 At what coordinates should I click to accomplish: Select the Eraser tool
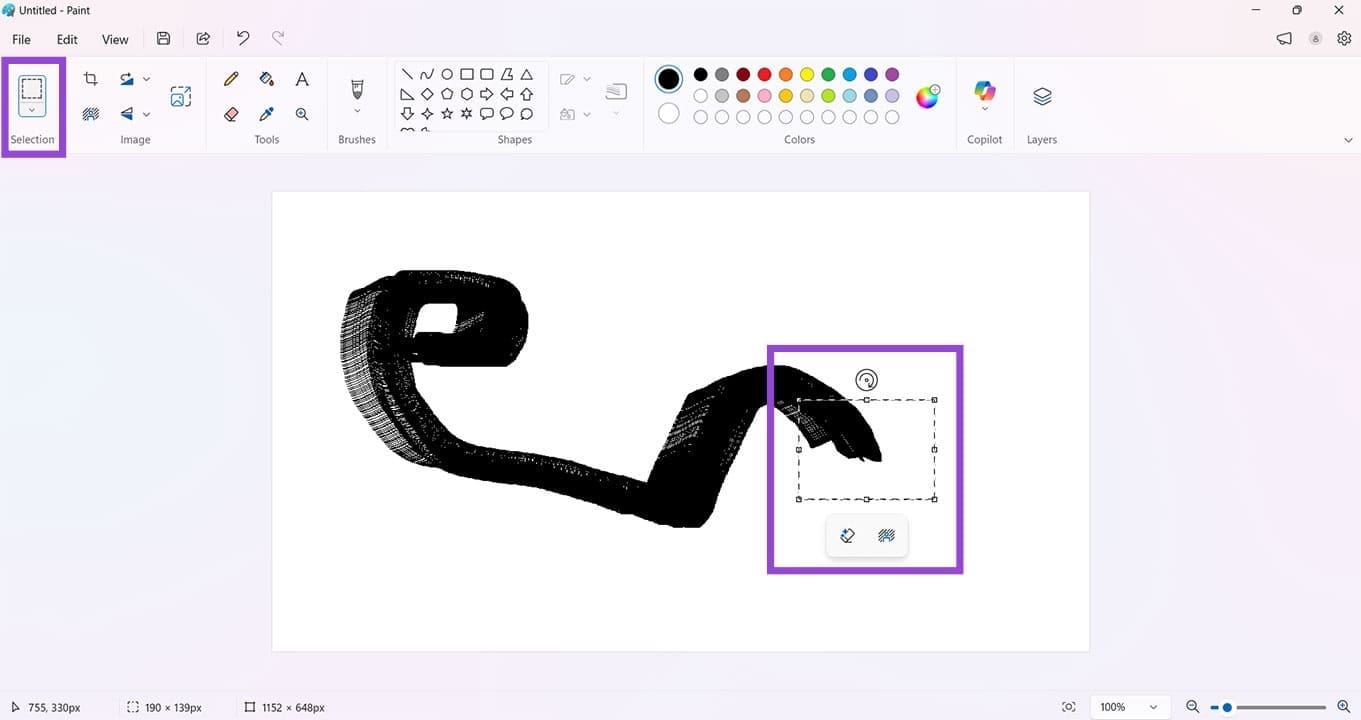click(231, 113)
